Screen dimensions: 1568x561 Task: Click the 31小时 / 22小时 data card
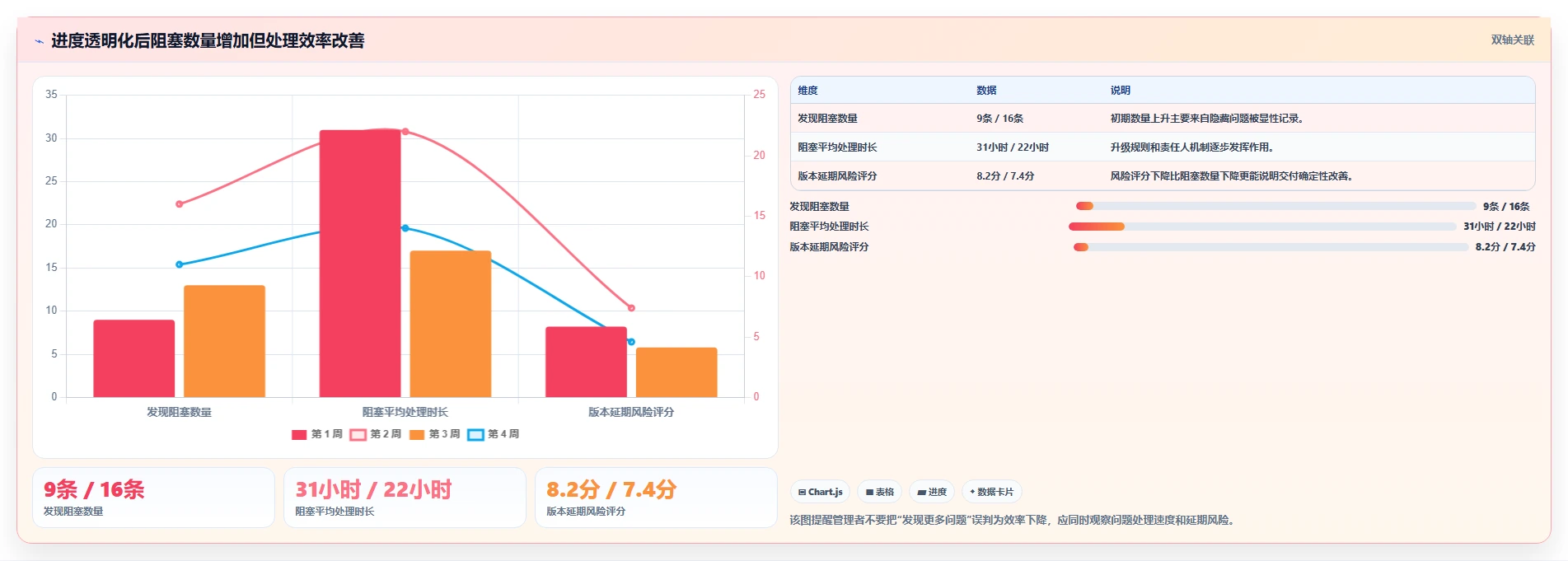(x=405, y=498)
